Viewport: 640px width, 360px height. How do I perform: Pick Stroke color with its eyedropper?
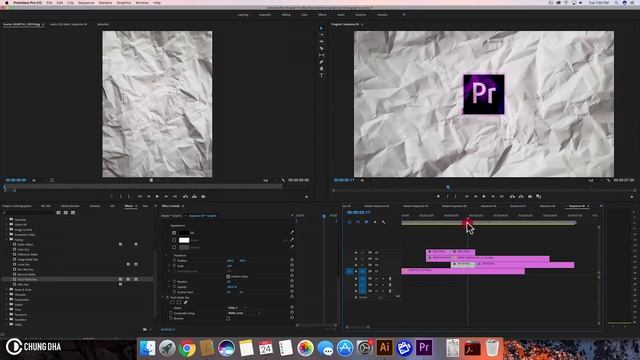click(x=292, y=240)
